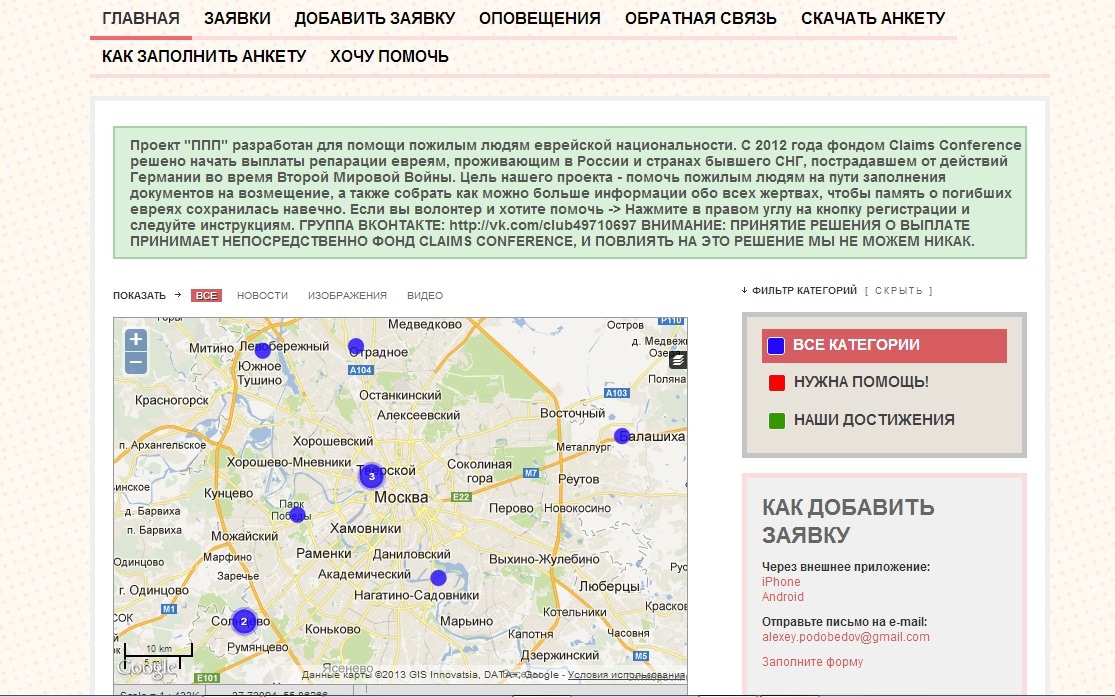Open the map layers switcher icon

(x=678, y=360)
